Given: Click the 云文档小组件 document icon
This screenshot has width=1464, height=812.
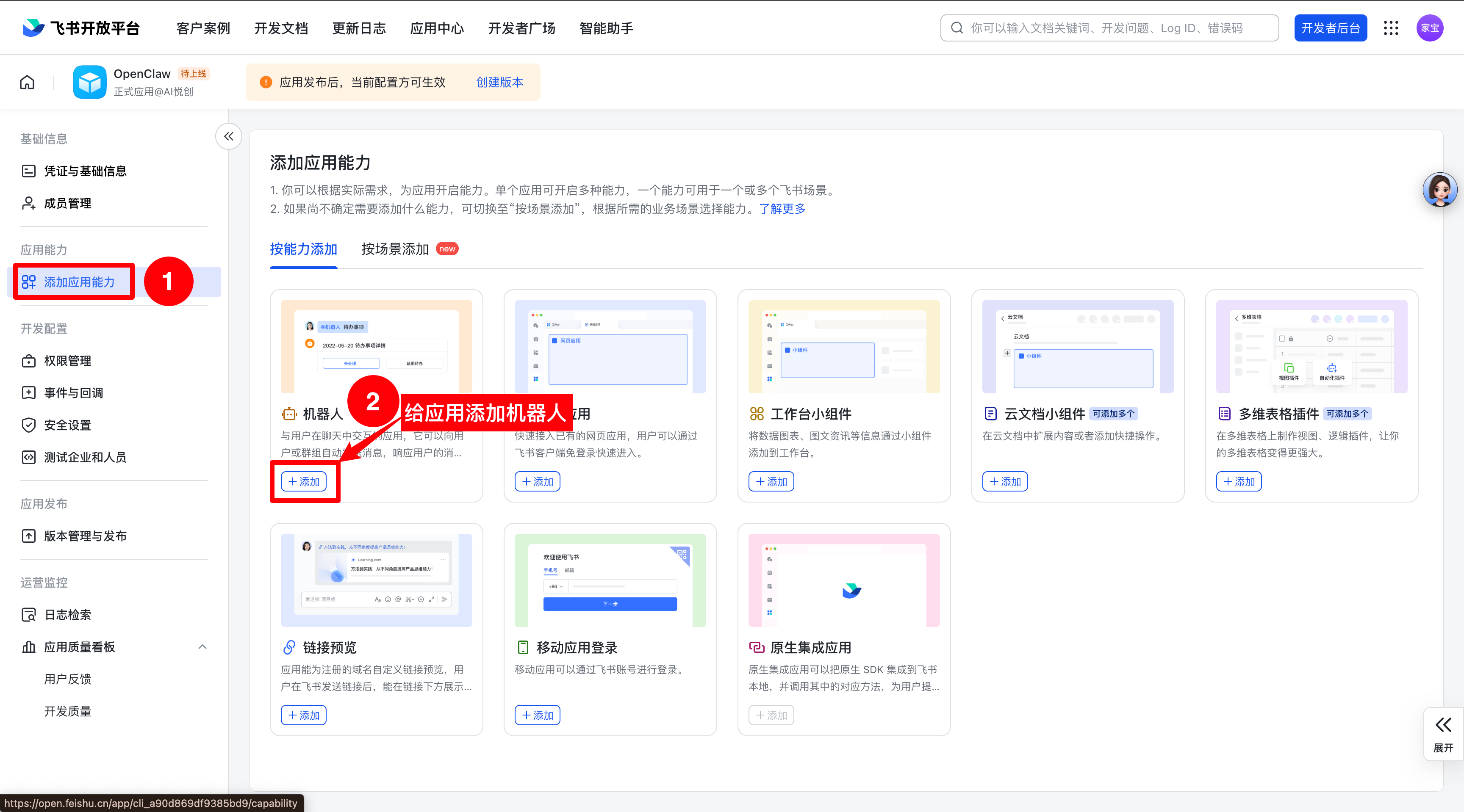Looking at the screenshot, I should [x=990, y=414].
